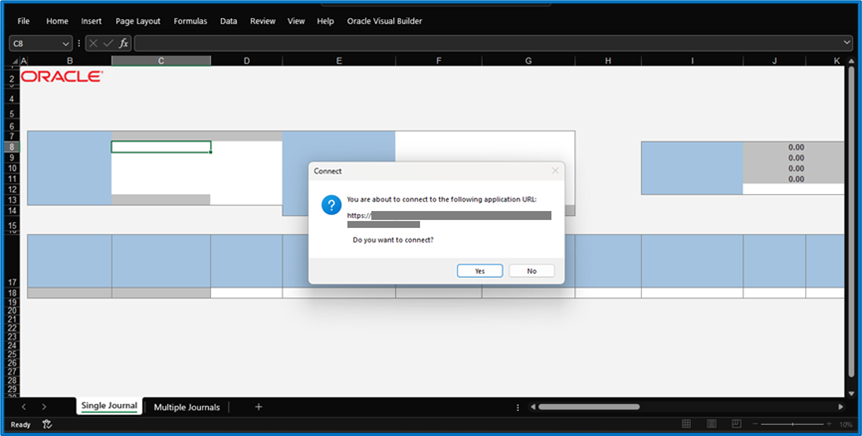Click left arrow of horizontal scrollbar
This screenshot has width=862, height=436.
[x=533, y=407]
